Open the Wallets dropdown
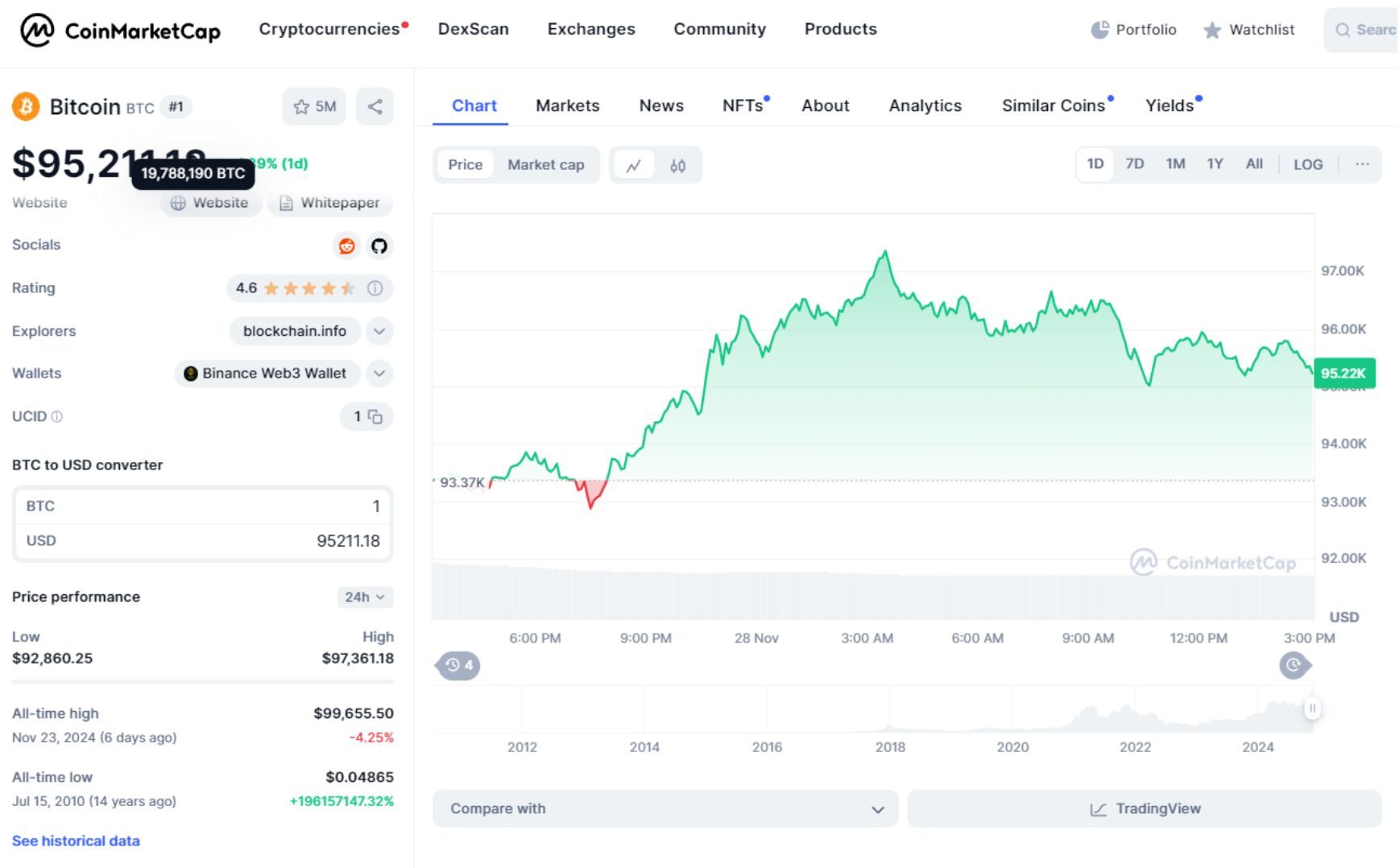The height and width of the screenshot is (868, 1399). pyautogui.click(x=379, y=374)
